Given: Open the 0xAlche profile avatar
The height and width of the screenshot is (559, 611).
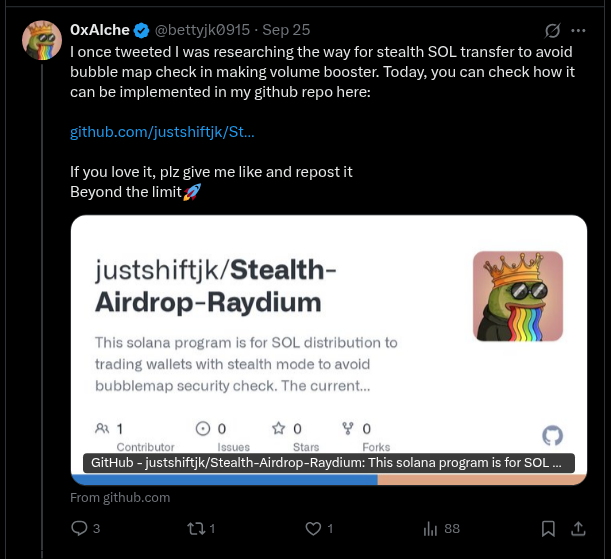Looking at the screenshot, I should tap(42, 40).
